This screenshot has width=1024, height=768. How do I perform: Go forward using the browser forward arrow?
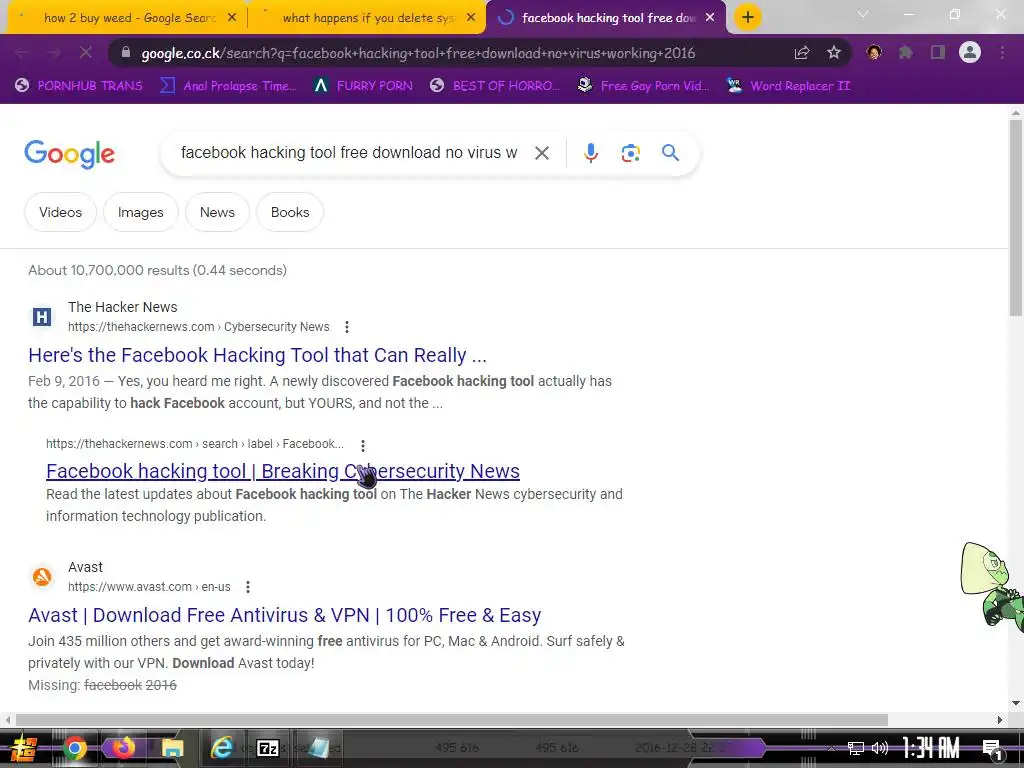click(54, 52)
